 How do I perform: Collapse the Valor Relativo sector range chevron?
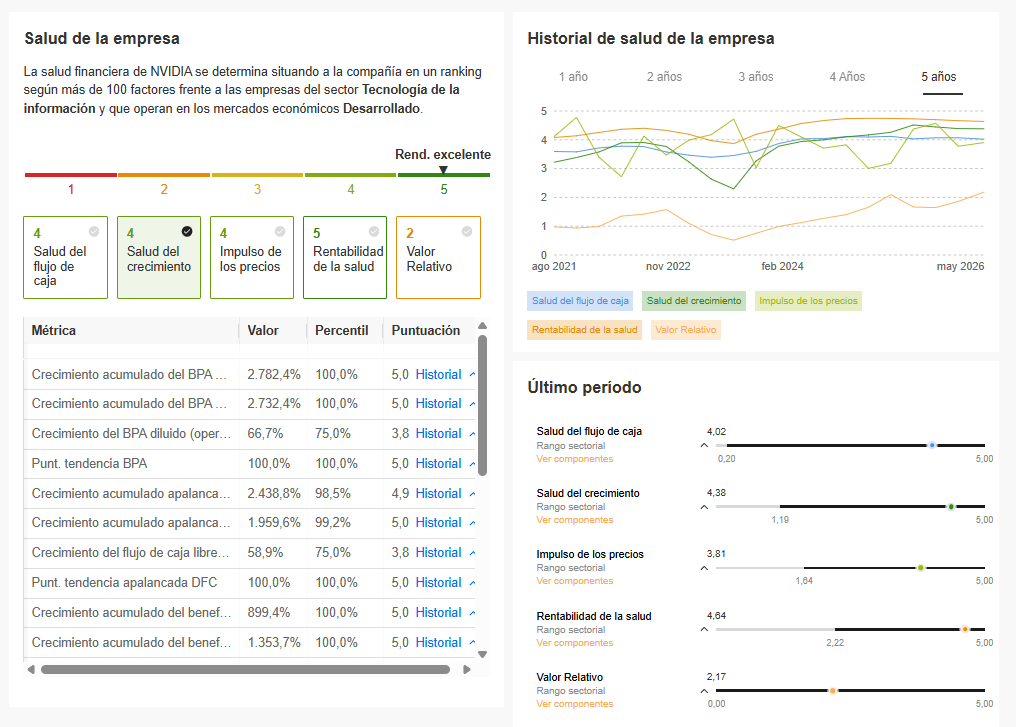(x=704, y=691)
